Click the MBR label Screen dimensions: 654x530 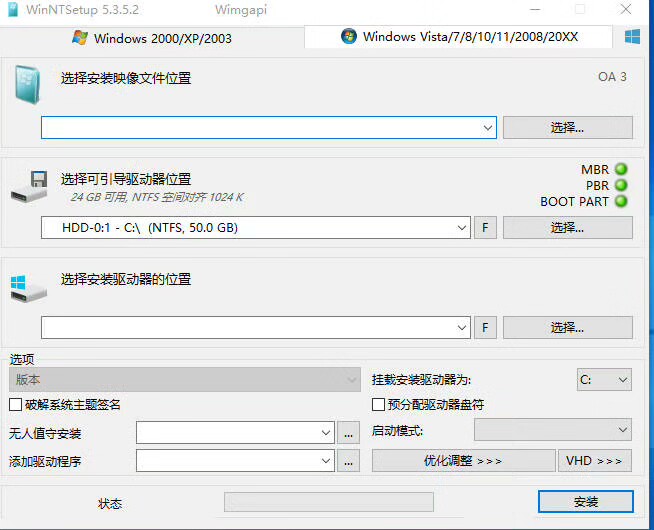click(x=595, y=169)
